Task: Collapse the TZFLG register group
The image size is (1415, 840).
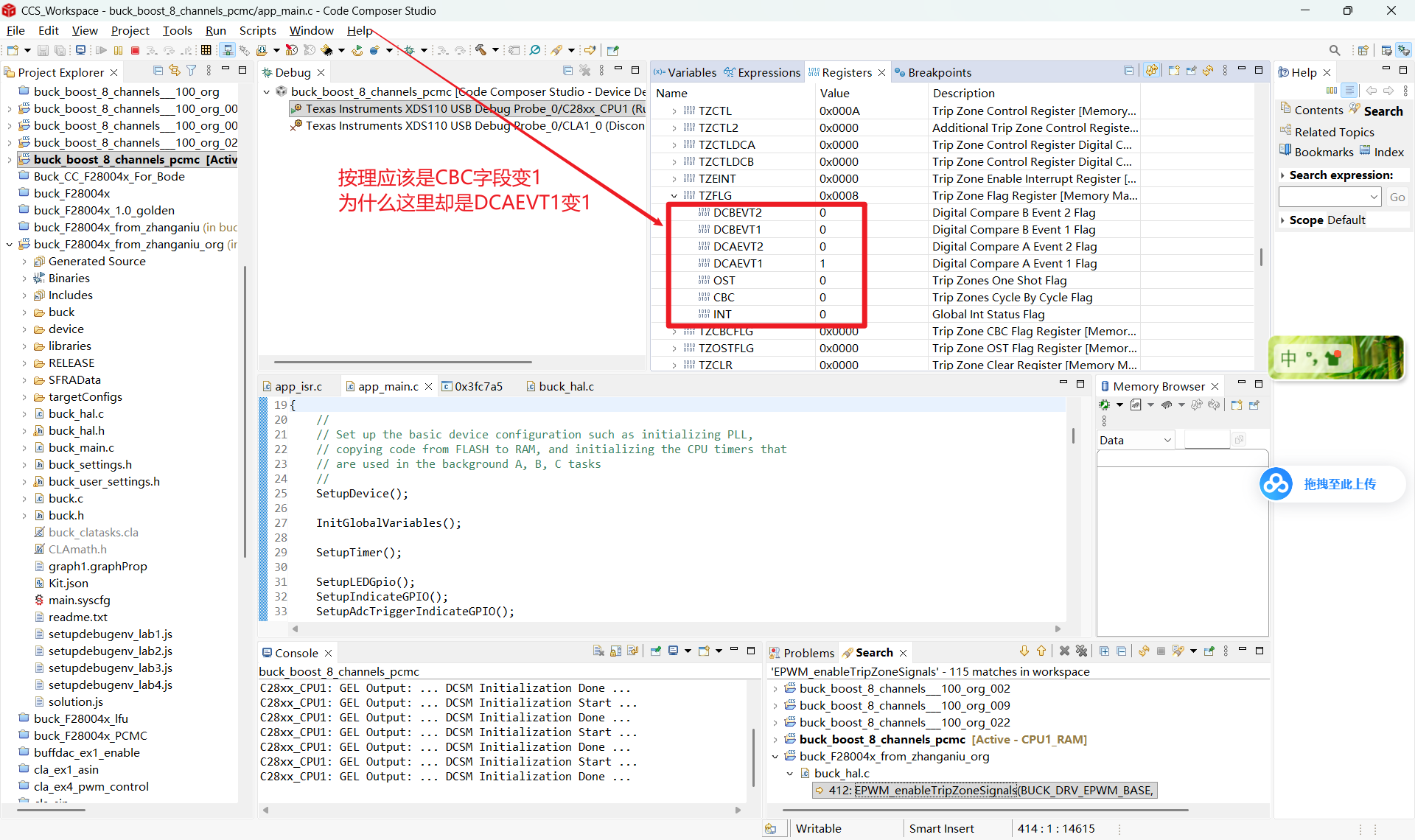Action: point(674,196)
